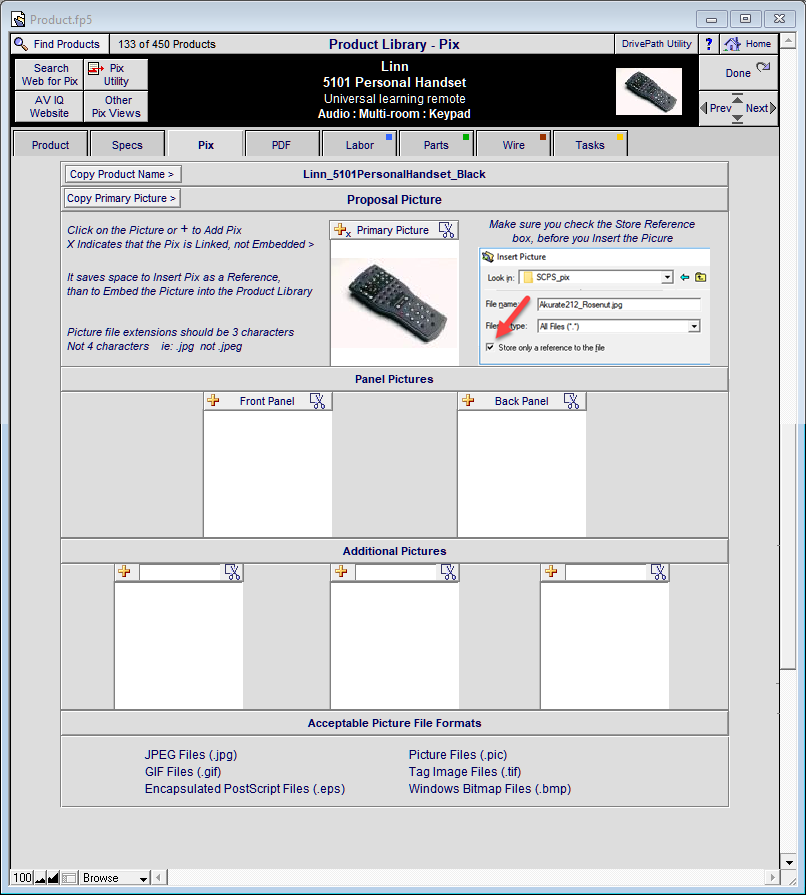The width and height of the screenshot is (806, 895).
Task: Click the 133 of 450 Products count
Action: click(167, 44)
